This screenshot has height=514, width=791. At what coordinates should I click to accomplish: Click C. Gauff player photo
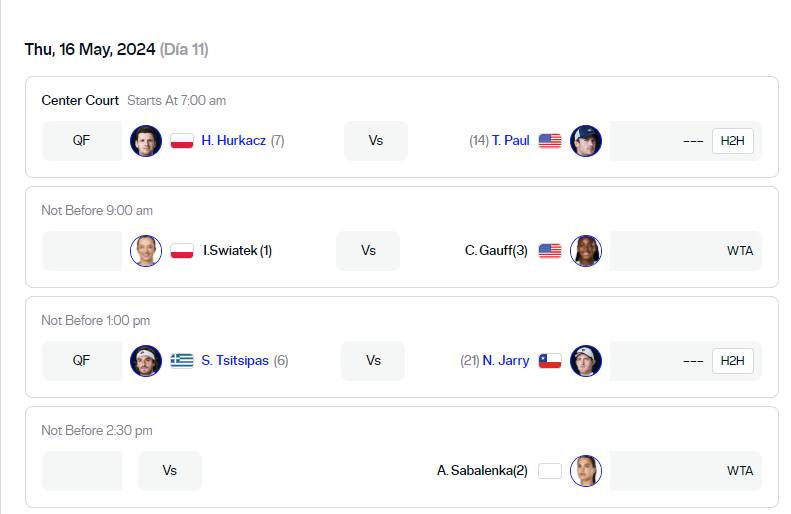pos(586,251)
